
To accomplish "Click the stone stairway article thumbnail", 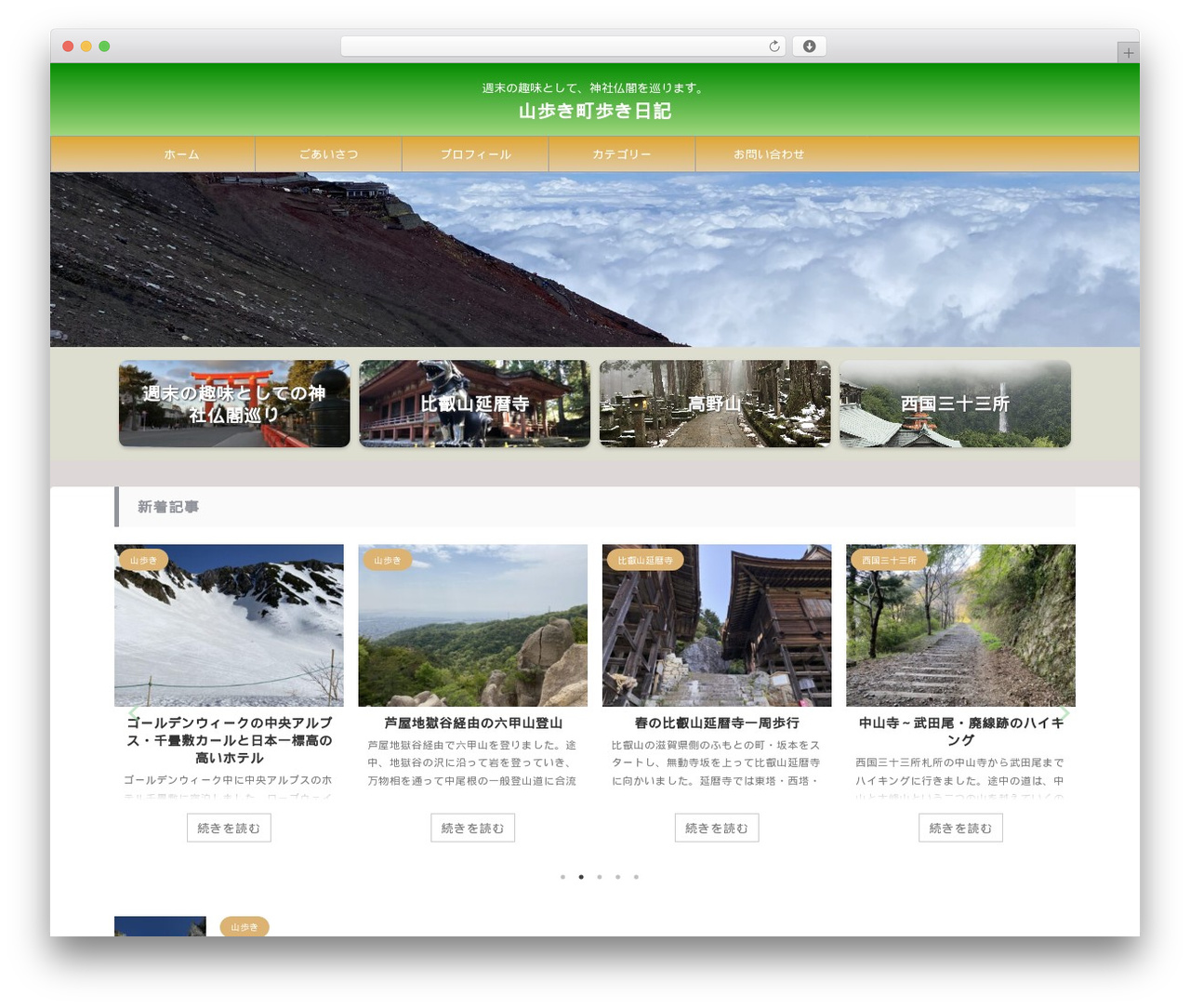I will click(x=960, y=626).
